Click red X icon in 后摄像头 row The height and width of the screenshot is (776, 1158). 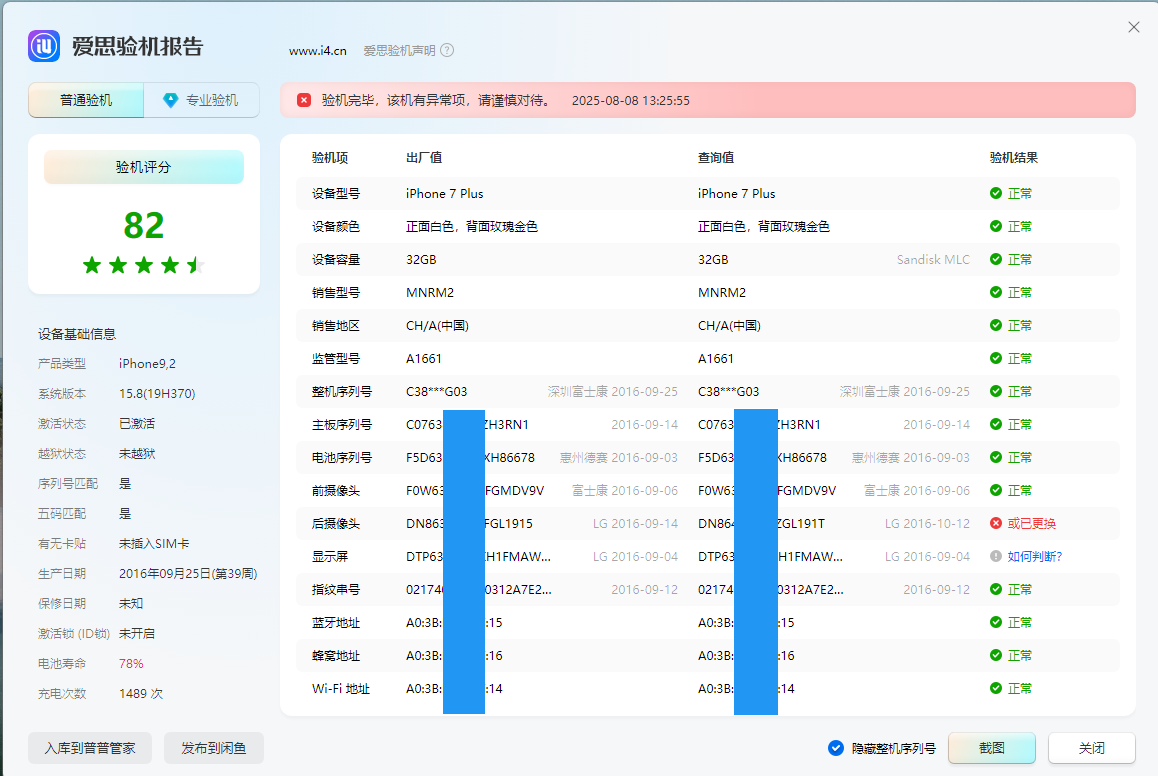pos(996,523)
